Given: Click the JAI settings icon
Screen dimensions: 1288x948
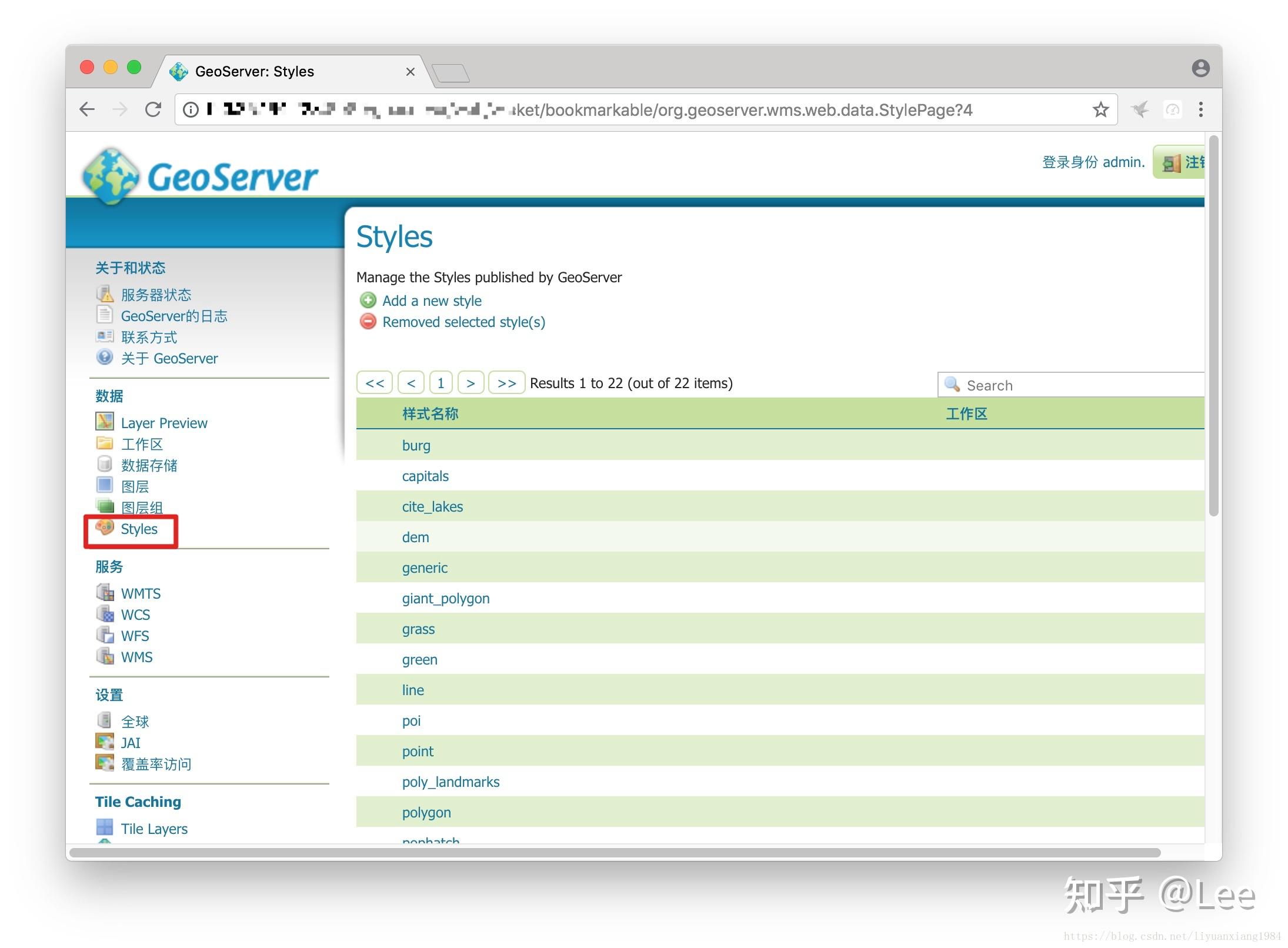Looking at the screenshot, I should (105, 742).
